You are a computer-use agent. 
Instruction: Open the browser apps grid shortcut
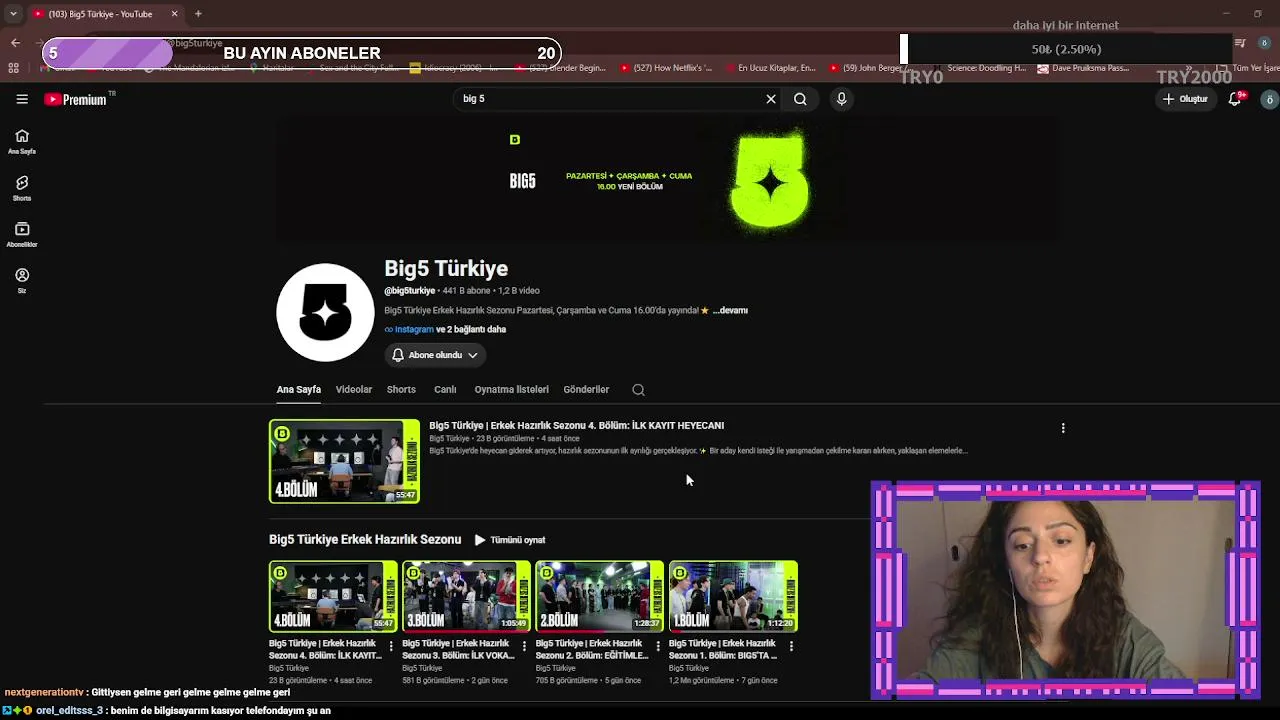click(x=13, y=68)
